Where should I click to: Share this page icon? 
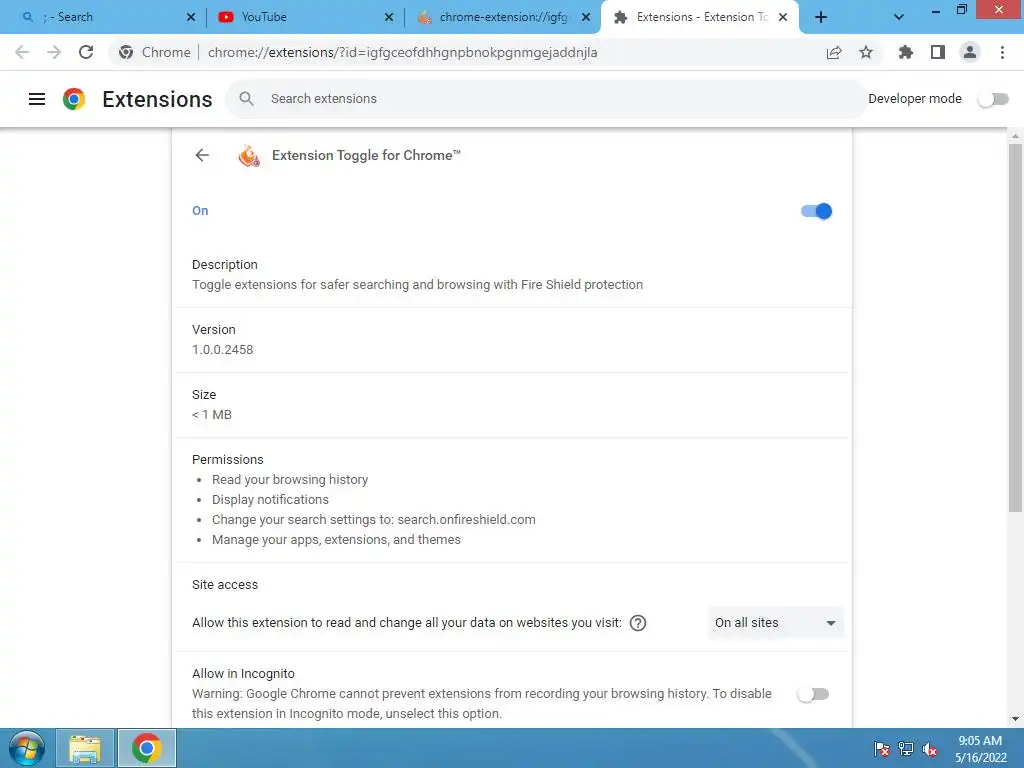click(834, 52)
